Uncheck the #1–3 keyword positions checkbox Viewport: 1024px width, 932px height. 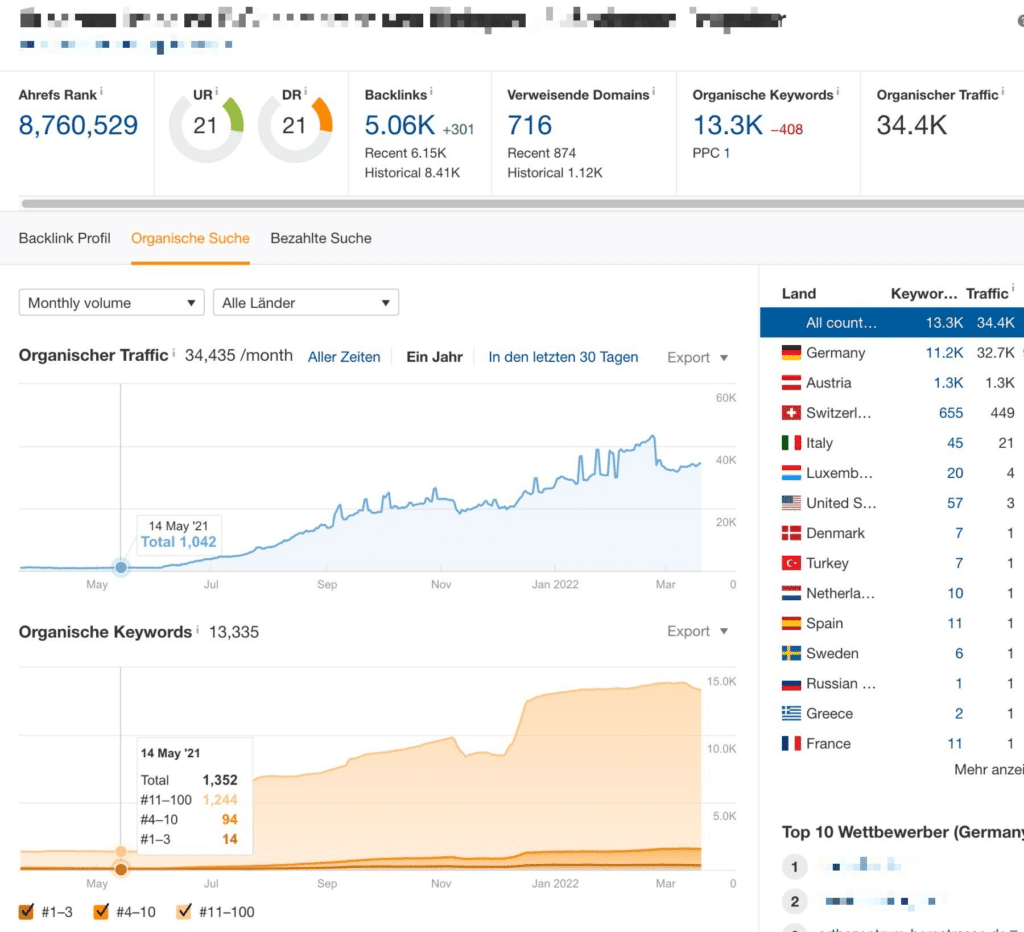point(27,911)
